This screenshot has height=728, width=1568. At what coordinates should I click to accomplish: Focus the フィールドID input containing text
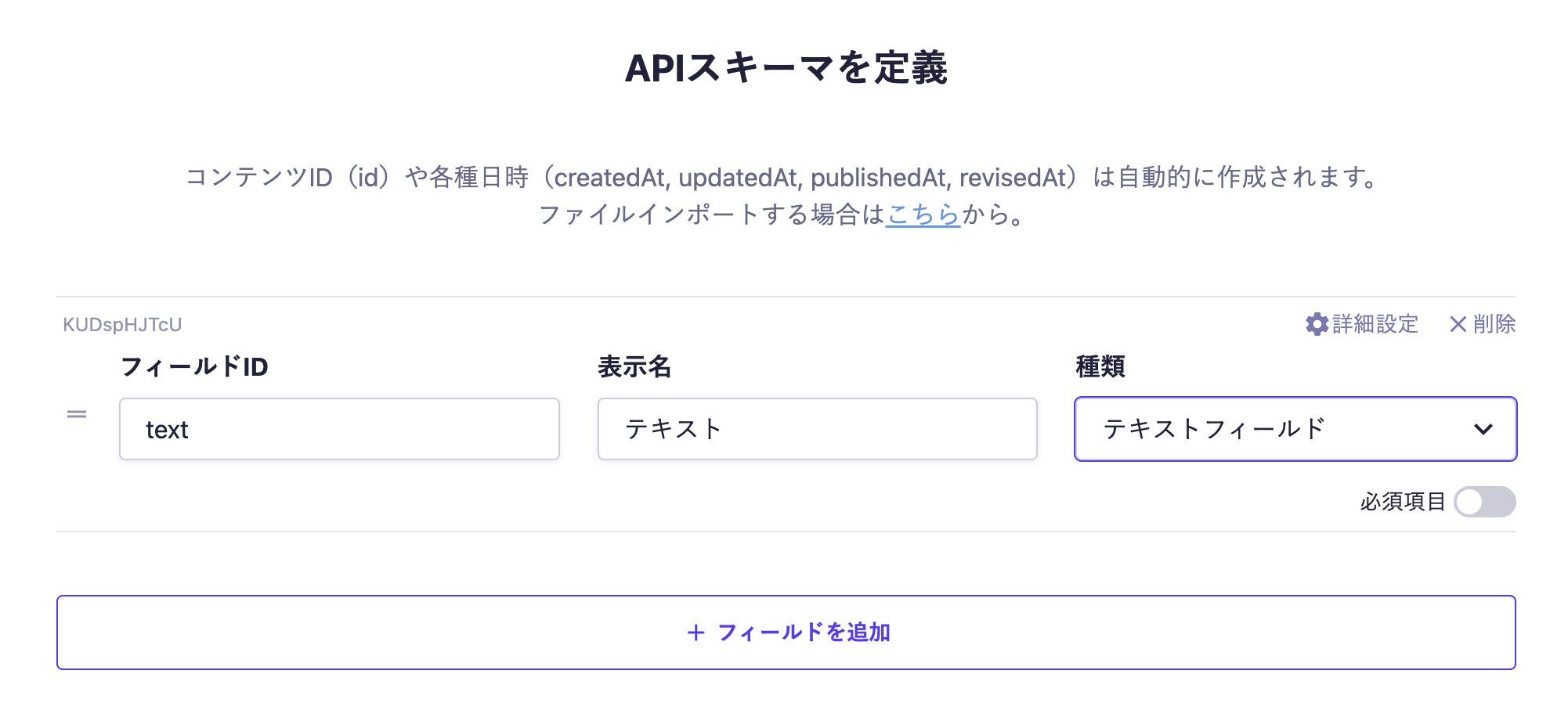(339, 429)
